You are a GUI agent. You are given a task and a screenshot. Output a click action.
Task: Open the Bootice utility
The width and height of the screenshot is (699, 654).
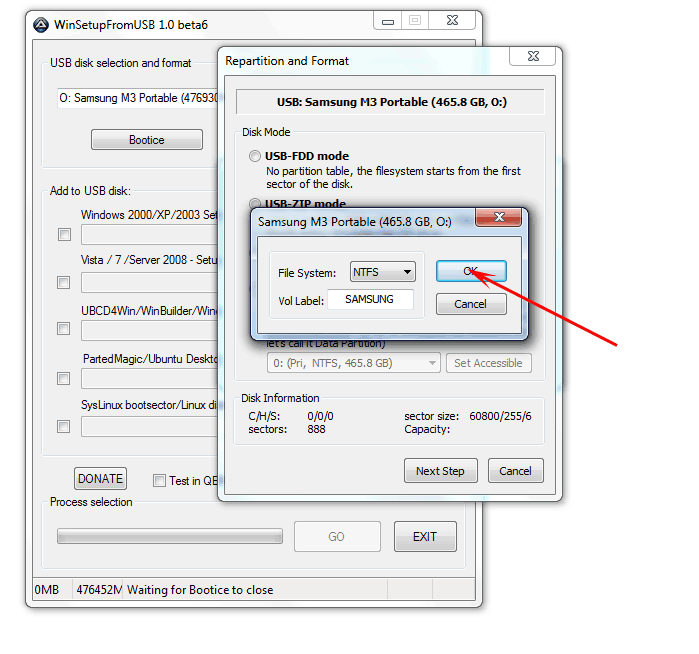[147, 140]
